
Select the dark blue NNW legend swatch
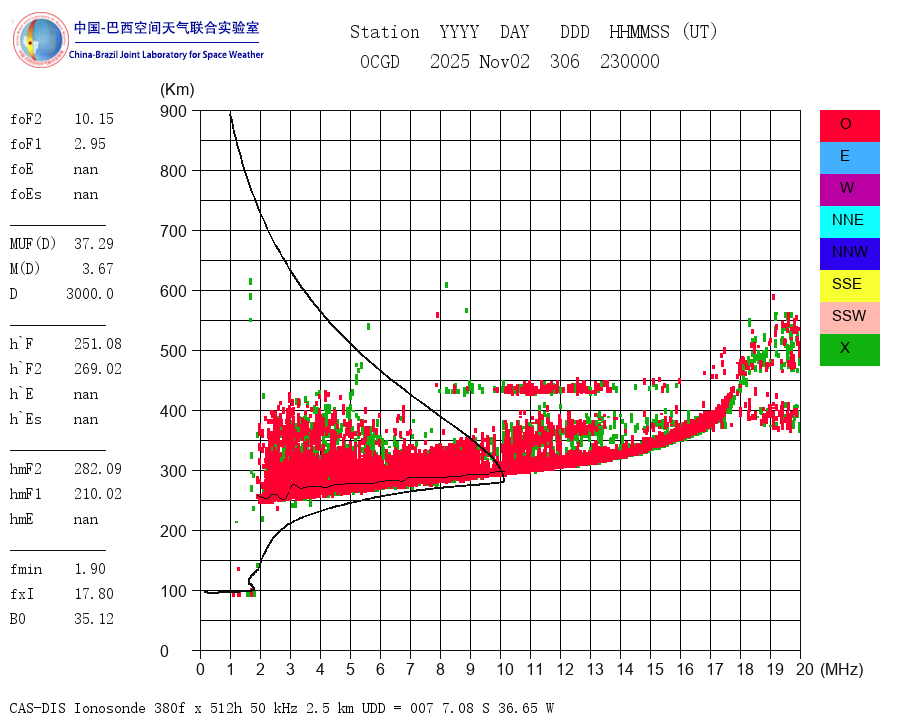pos(849,254)
